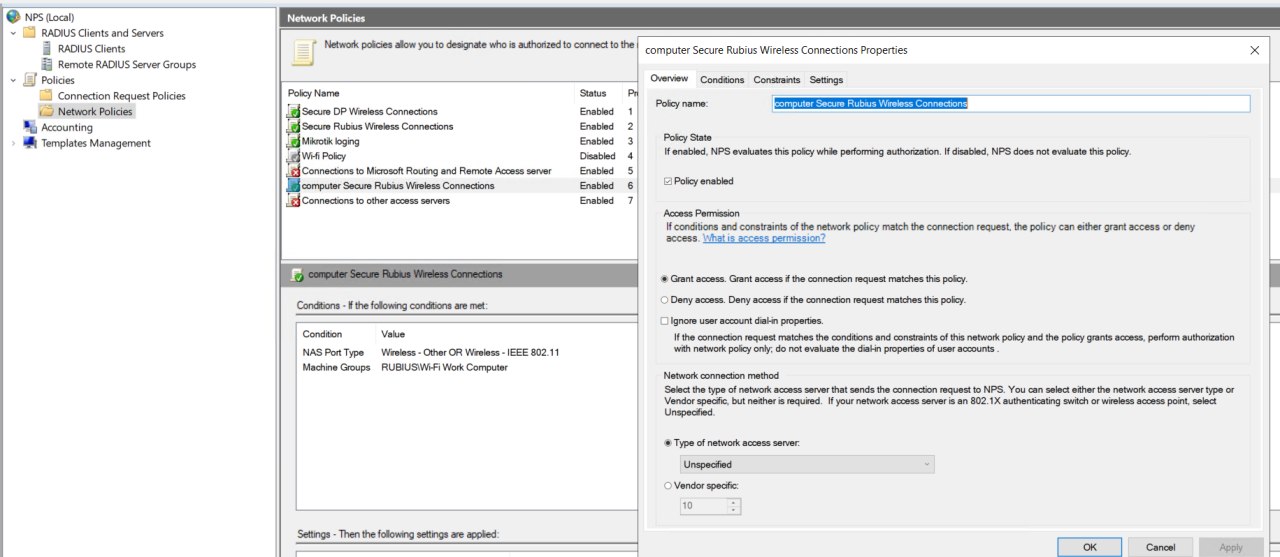Click the green icon for Secure Rubius Wireless Connections
1280x557 pixels.
tap(293, 127)
